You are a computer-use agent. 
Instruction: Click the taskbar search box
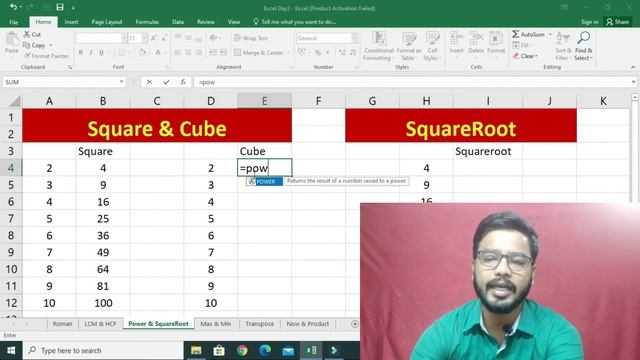(103, 351)
